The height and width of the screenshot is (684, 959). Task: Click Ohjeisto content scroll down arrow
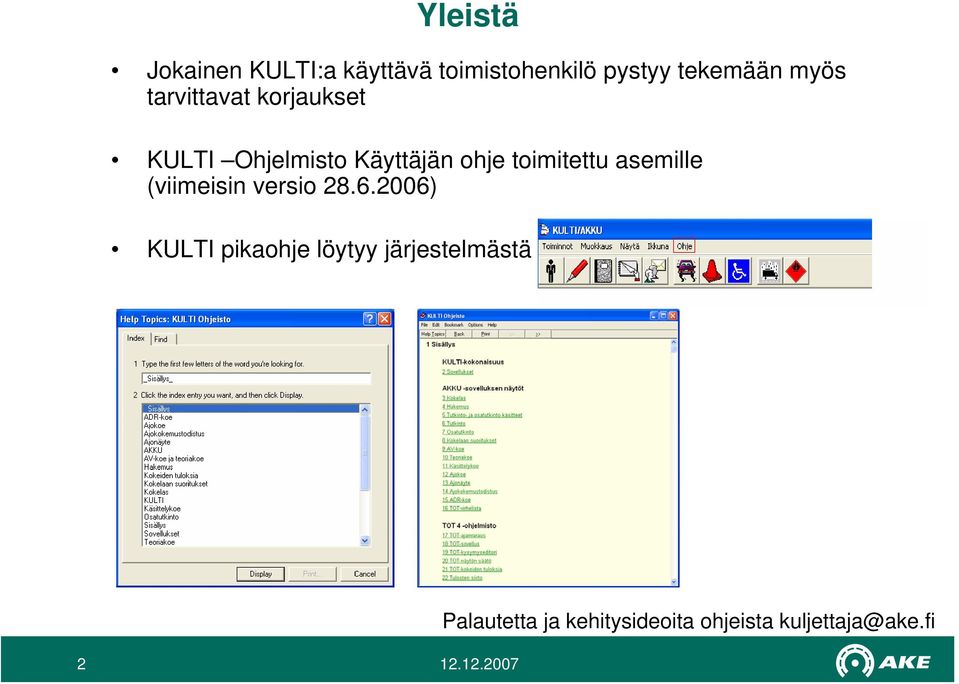674,582
